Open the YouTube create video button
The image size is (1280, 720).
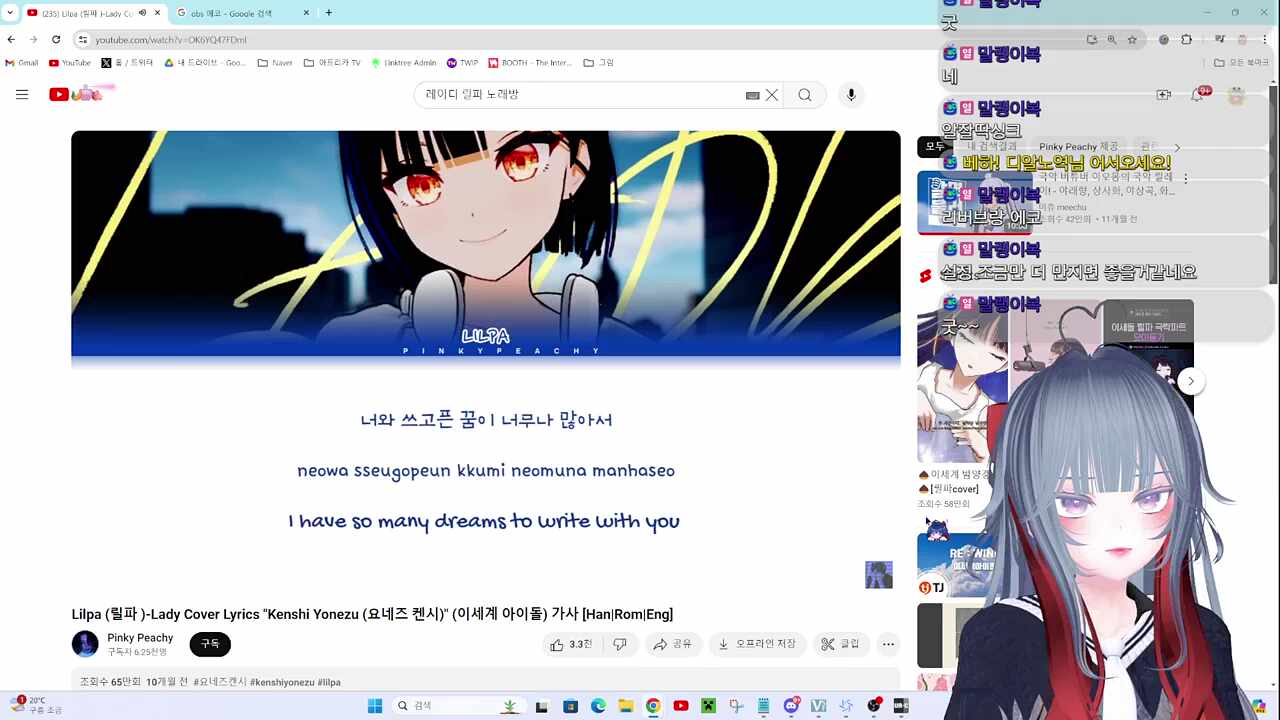tap(1163, 95)
